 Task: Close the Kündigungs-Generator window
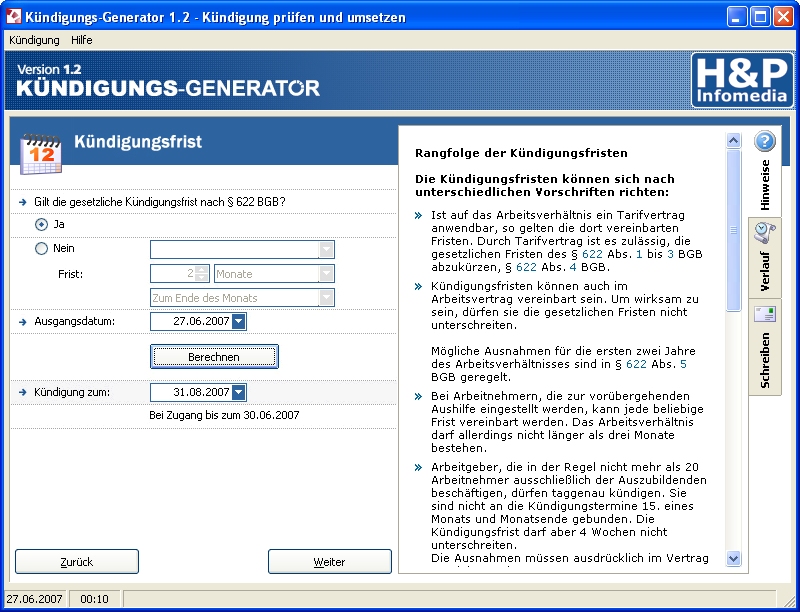pos(783,17)
